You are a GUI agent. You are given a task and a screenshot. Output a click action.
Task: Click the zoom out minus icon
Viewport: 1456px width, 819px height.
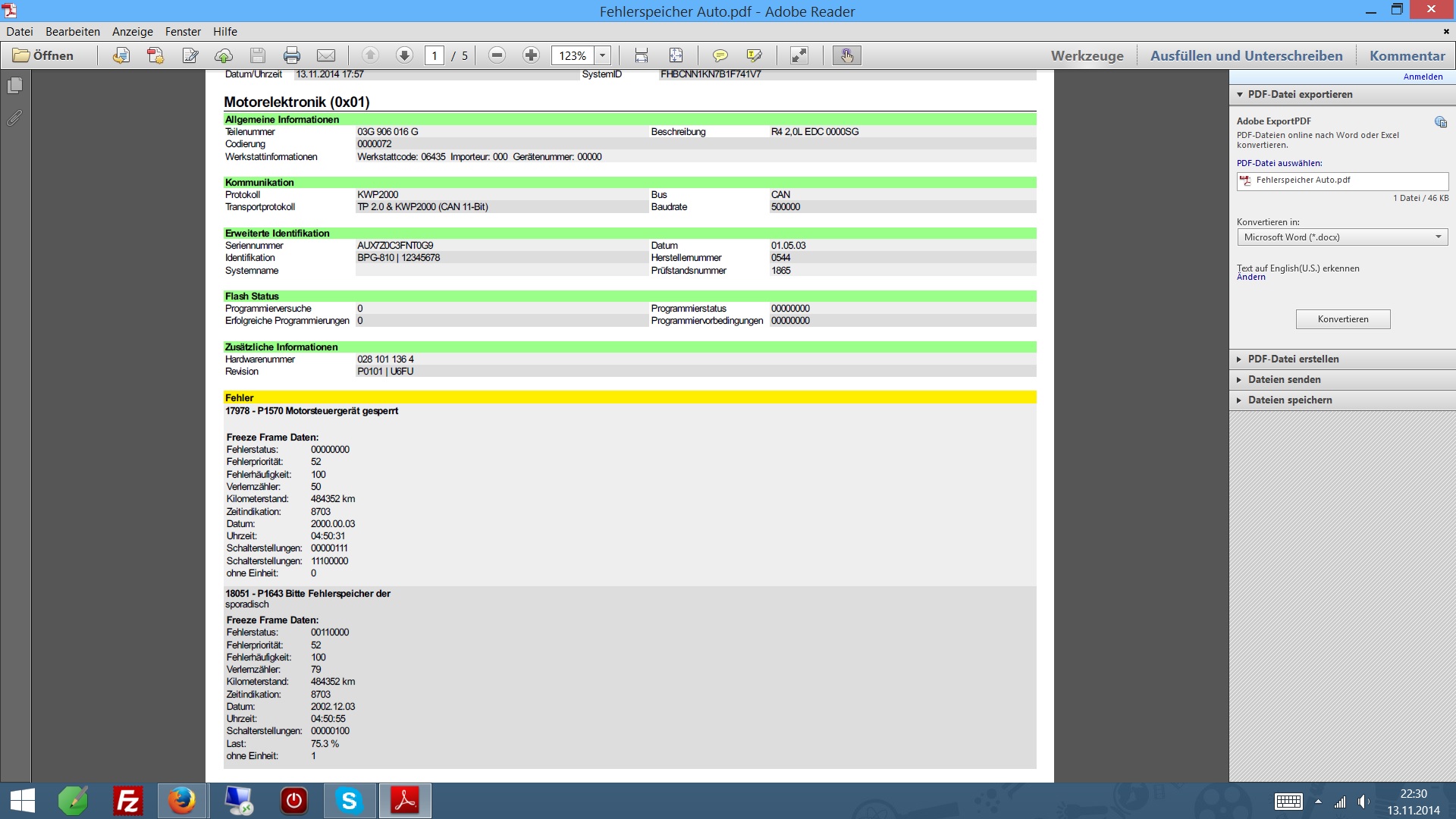(497, 55)
